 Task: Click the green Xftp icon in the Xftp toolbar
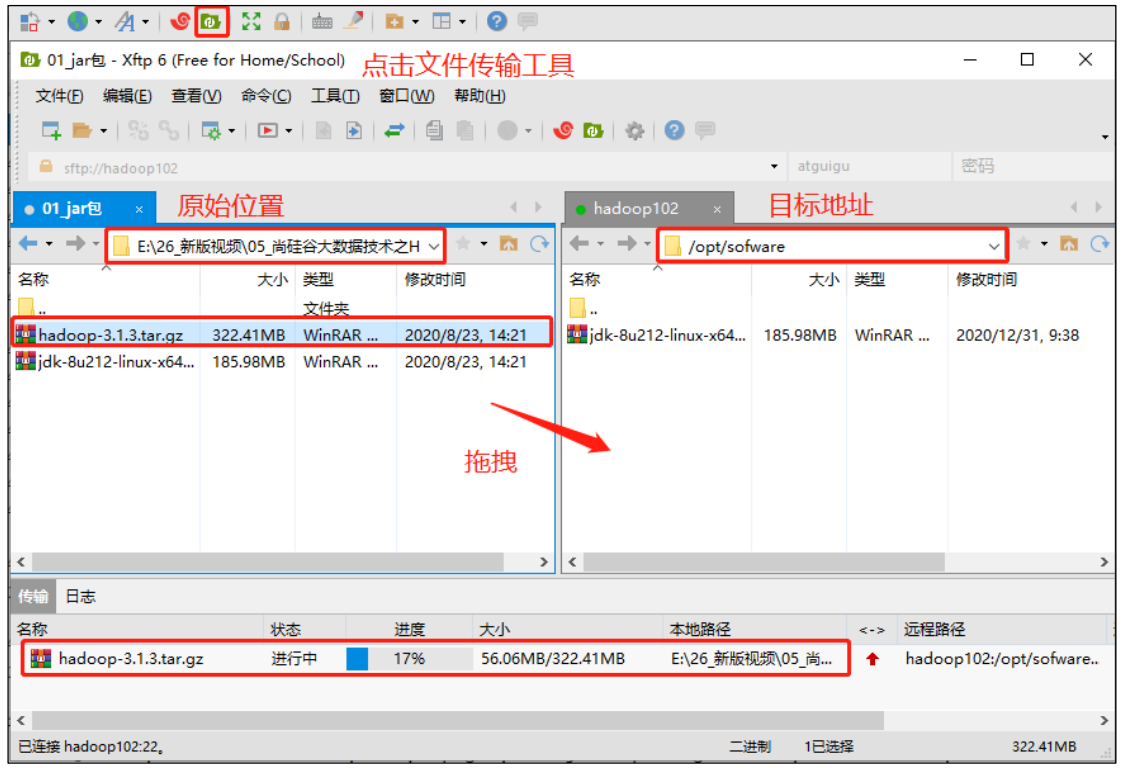point(593,131)
